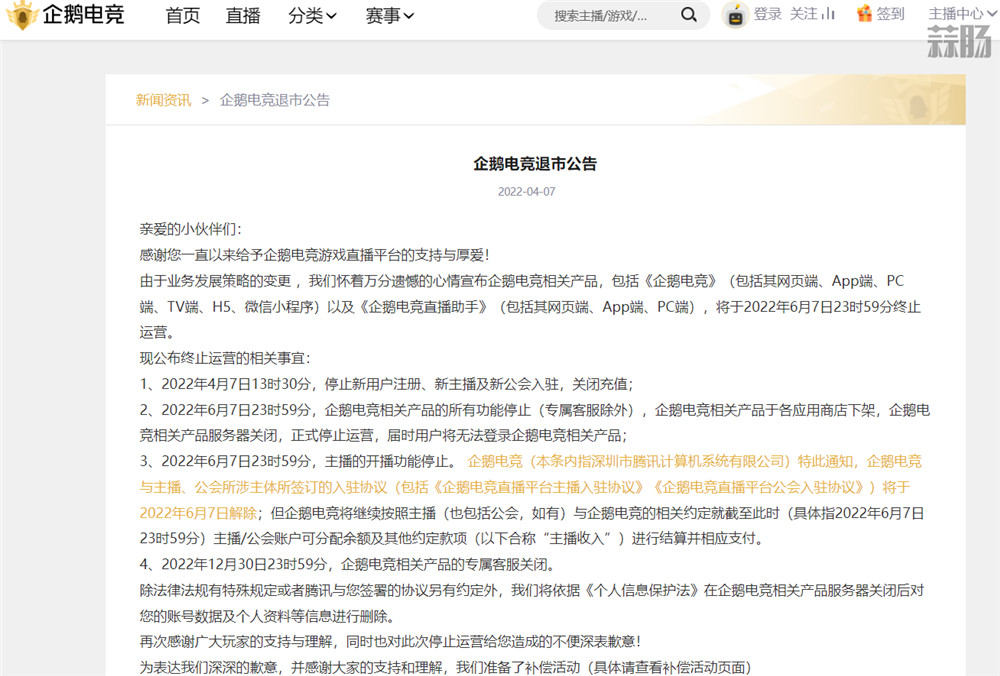Click the 企鹅电竞退市公告 breadcrumb text
This screenshot has height=676, width=1000.
coord(275,100)
